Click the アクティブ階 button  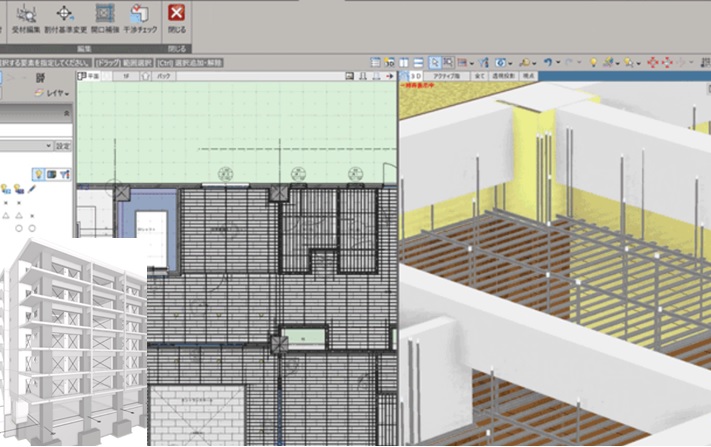(446, 76)
